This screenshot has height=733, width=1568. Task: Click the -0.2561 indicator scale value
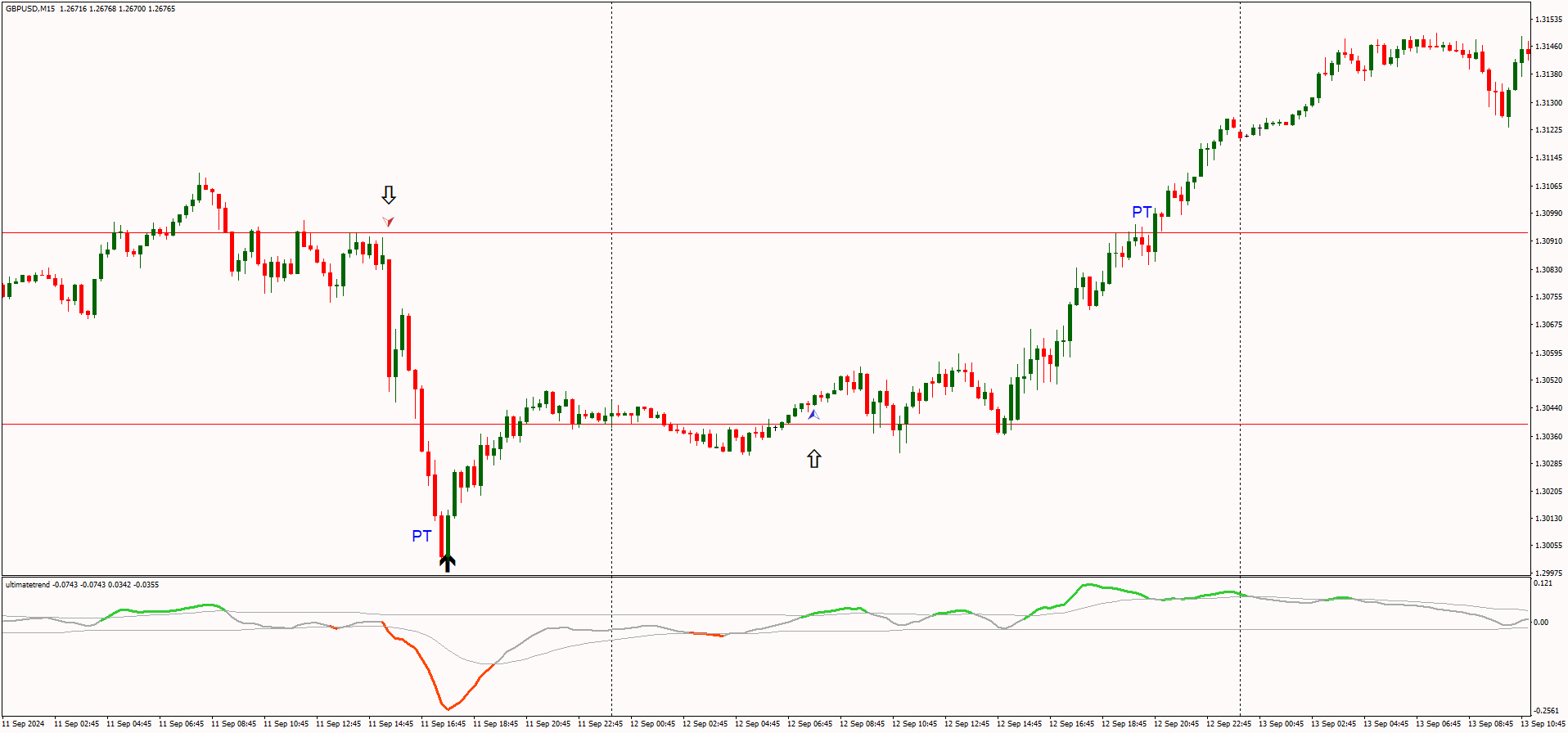click(x=1545, y=711)
